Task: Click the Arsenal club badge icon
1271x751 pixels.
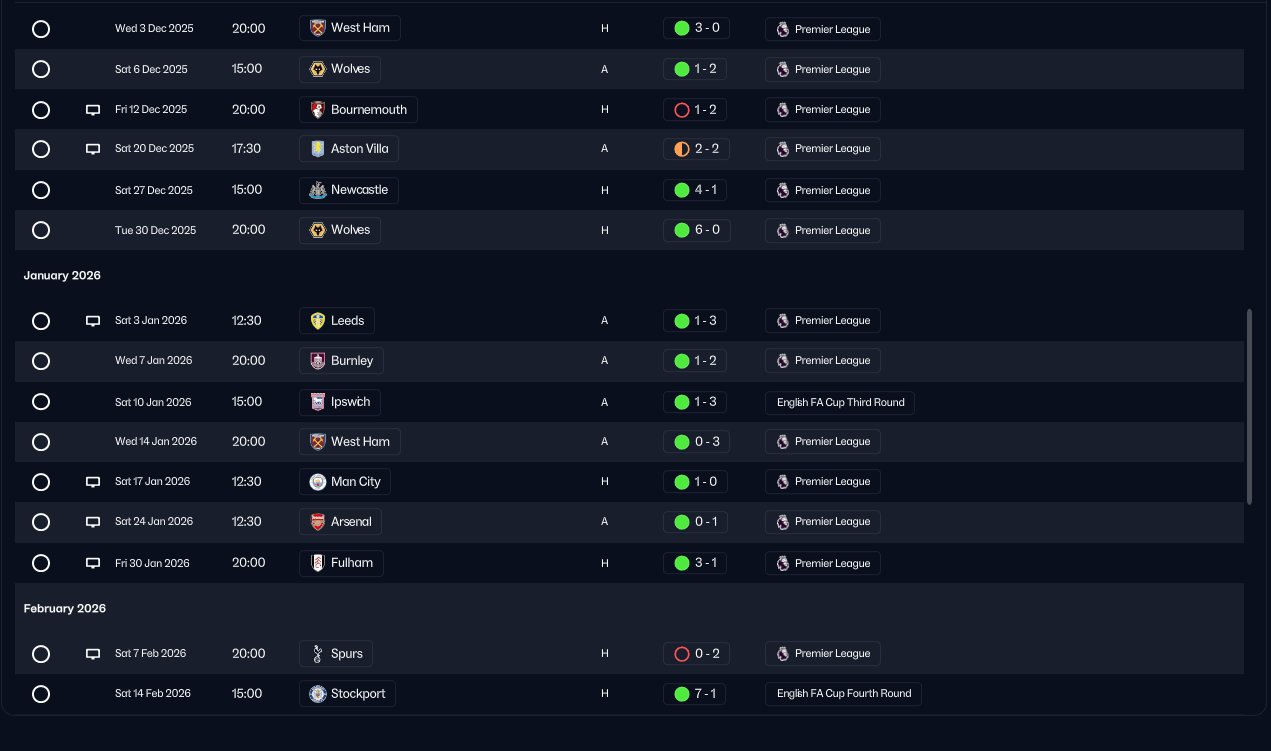Action: click(318, 522)
